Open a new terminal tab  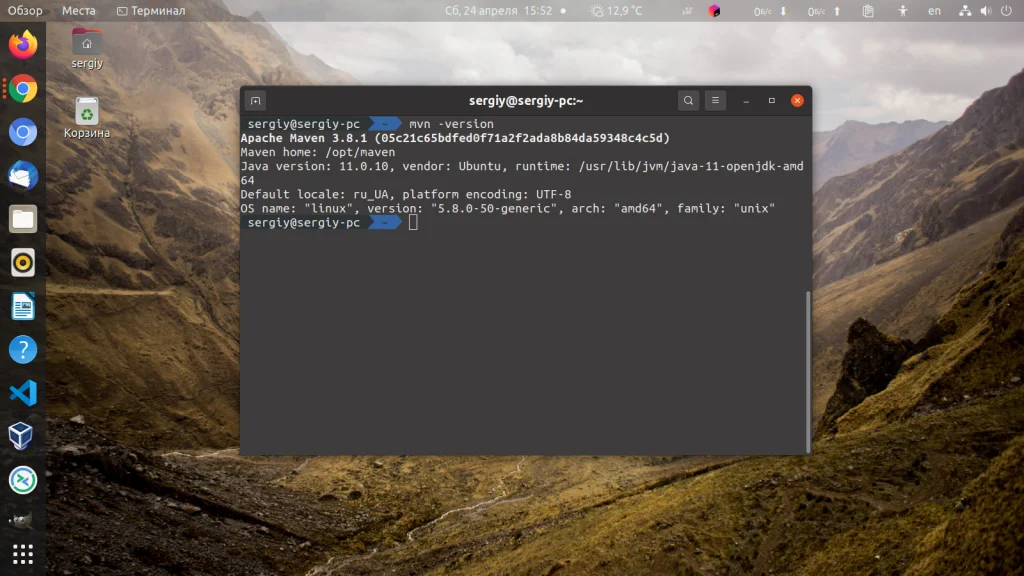pyautogui.click(x=255, y=100)
